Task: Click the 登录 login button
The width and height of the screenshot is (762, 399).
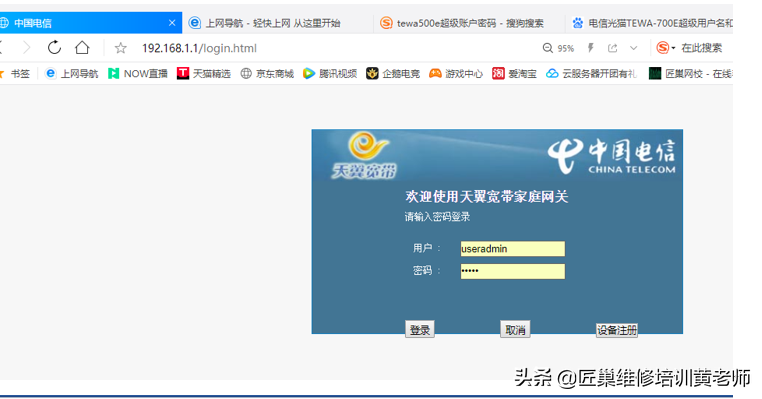Action: pyautogui.click(x=420, y=330)
